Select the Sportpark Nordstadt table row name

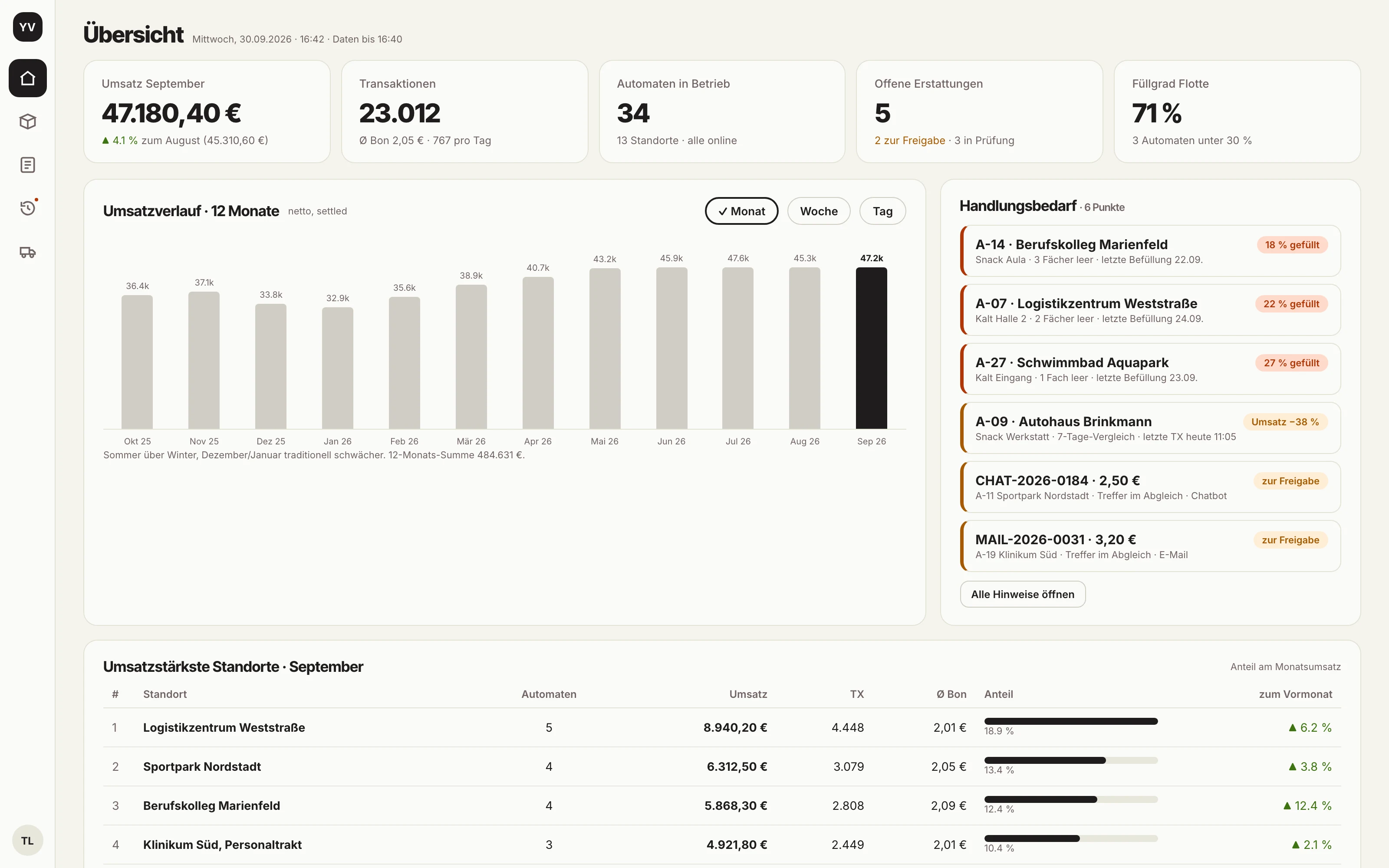(x=202, y=766)
